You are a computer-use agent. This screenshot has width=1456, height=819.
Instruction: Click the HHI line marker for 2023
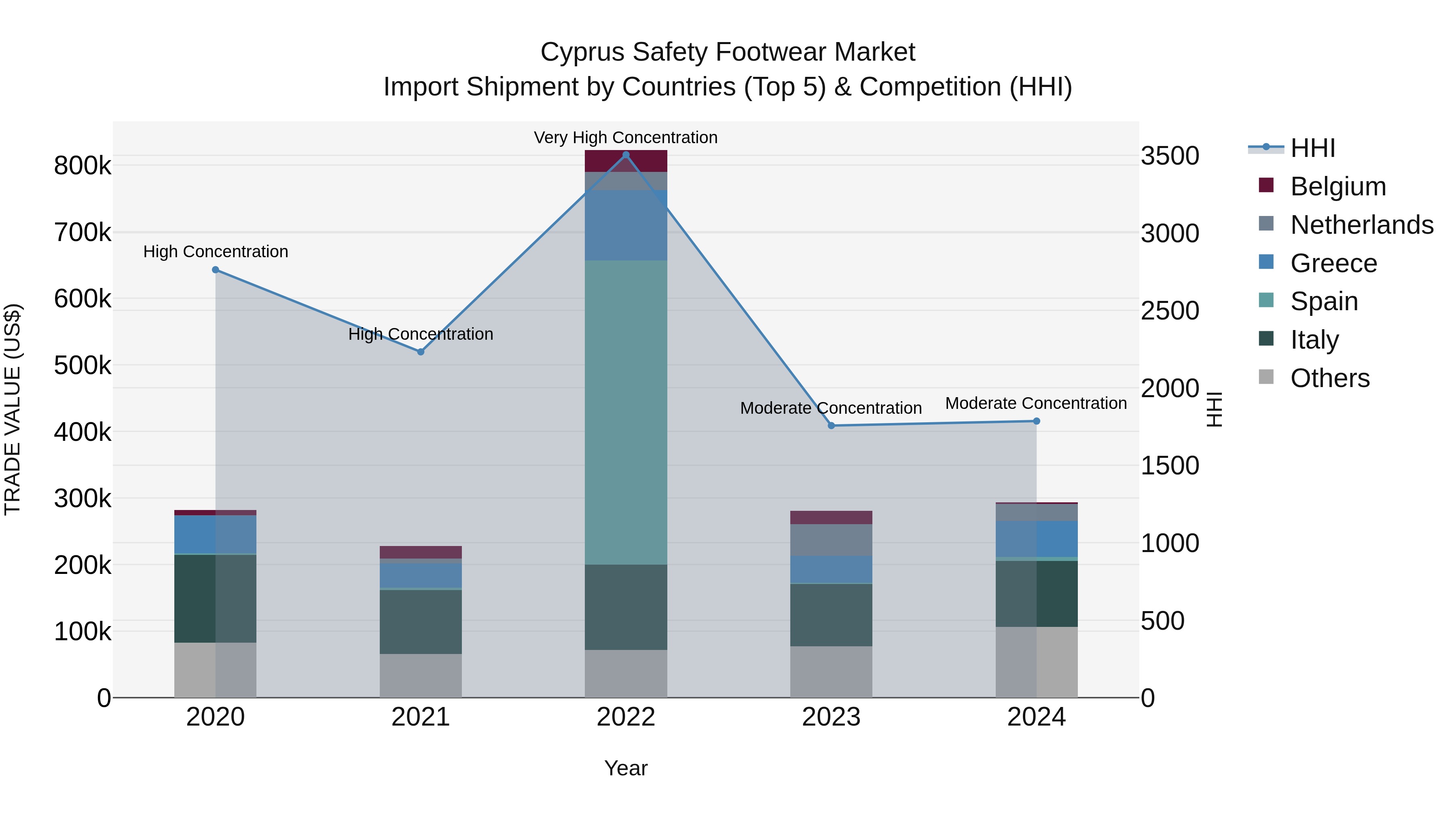(831, 425)
